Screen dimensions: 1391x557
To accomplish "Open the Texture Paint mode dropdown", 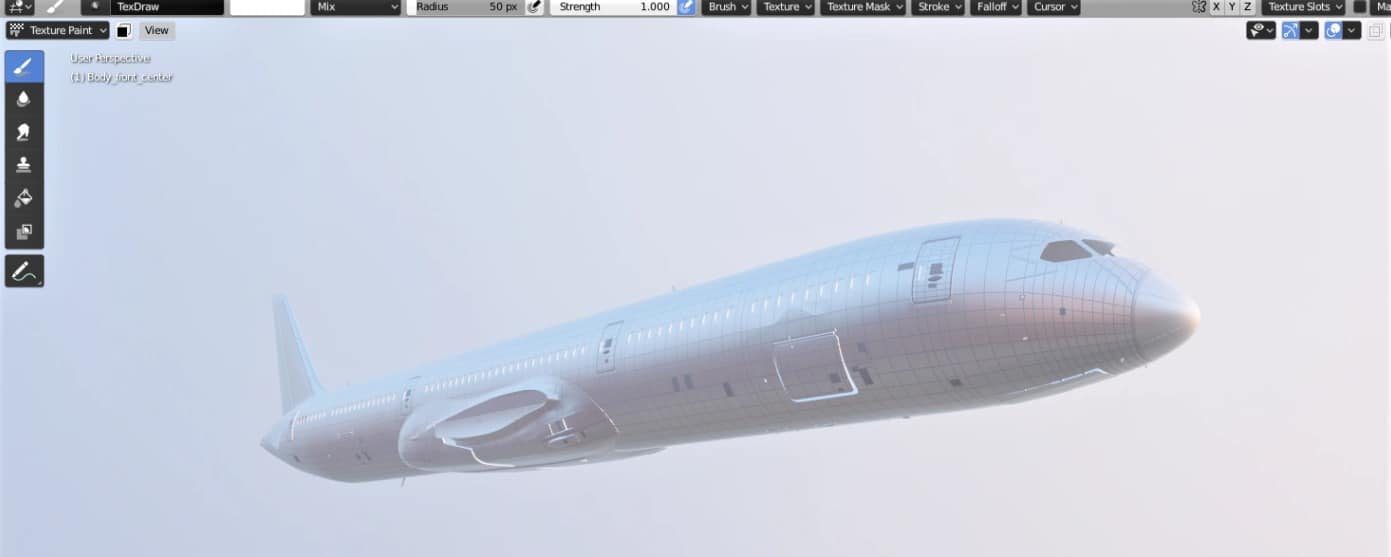I will click(58, 30).
